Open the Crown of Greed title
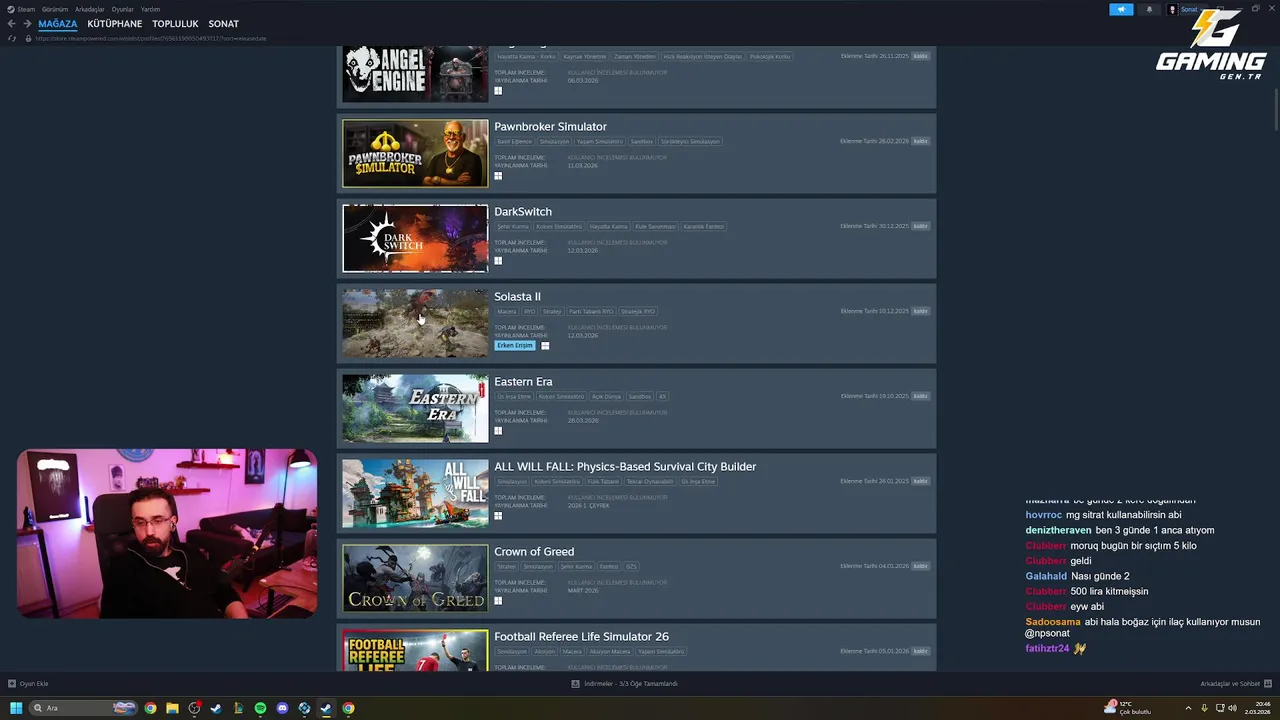This screenshot has width=1280, height=720. [x=534, y=552]
